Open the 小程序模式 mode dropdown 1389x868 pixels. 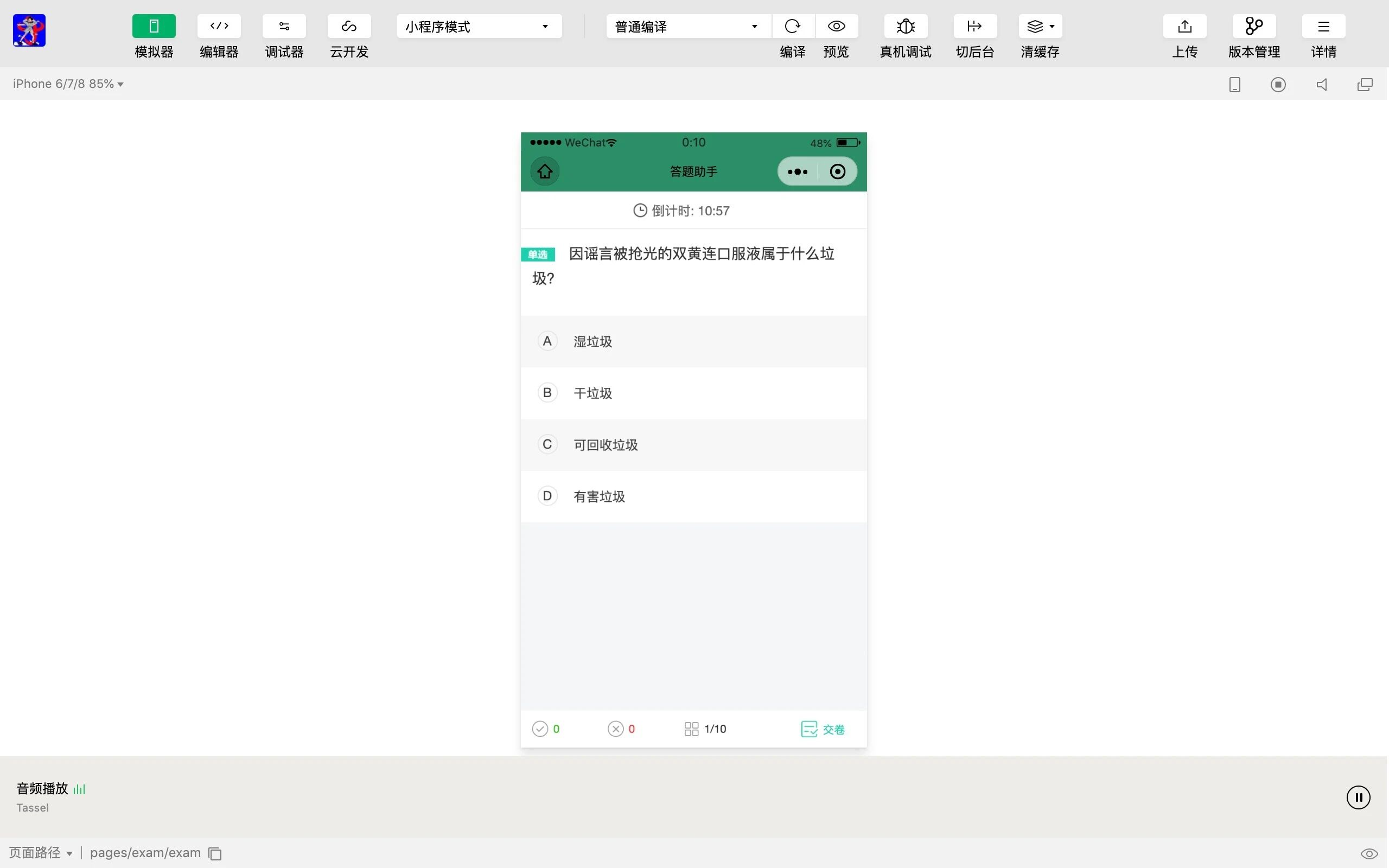pyautogui.click(x=479, y=27)
